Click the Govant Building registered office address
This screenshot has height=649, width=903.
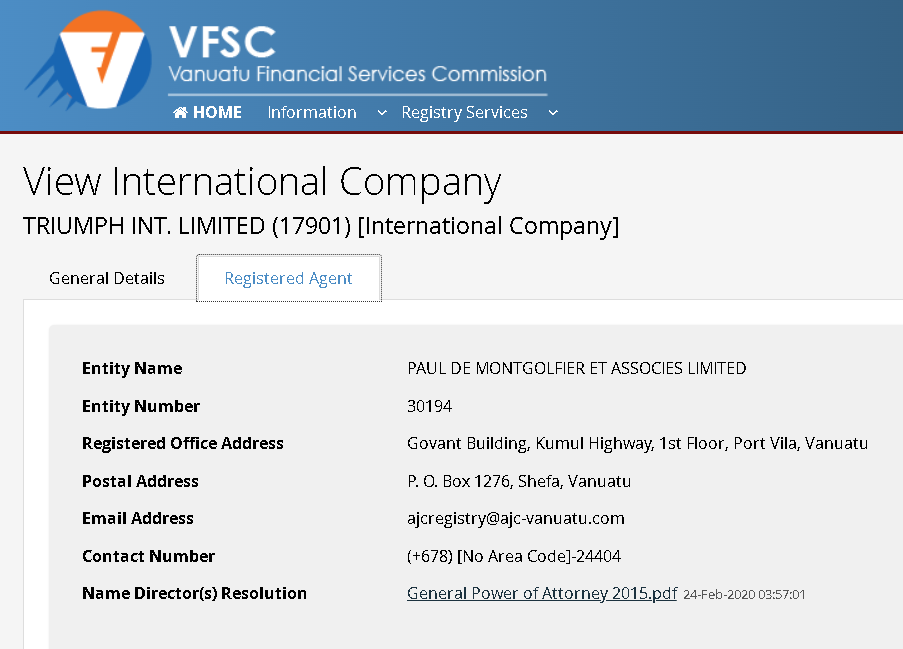(637, 443)
